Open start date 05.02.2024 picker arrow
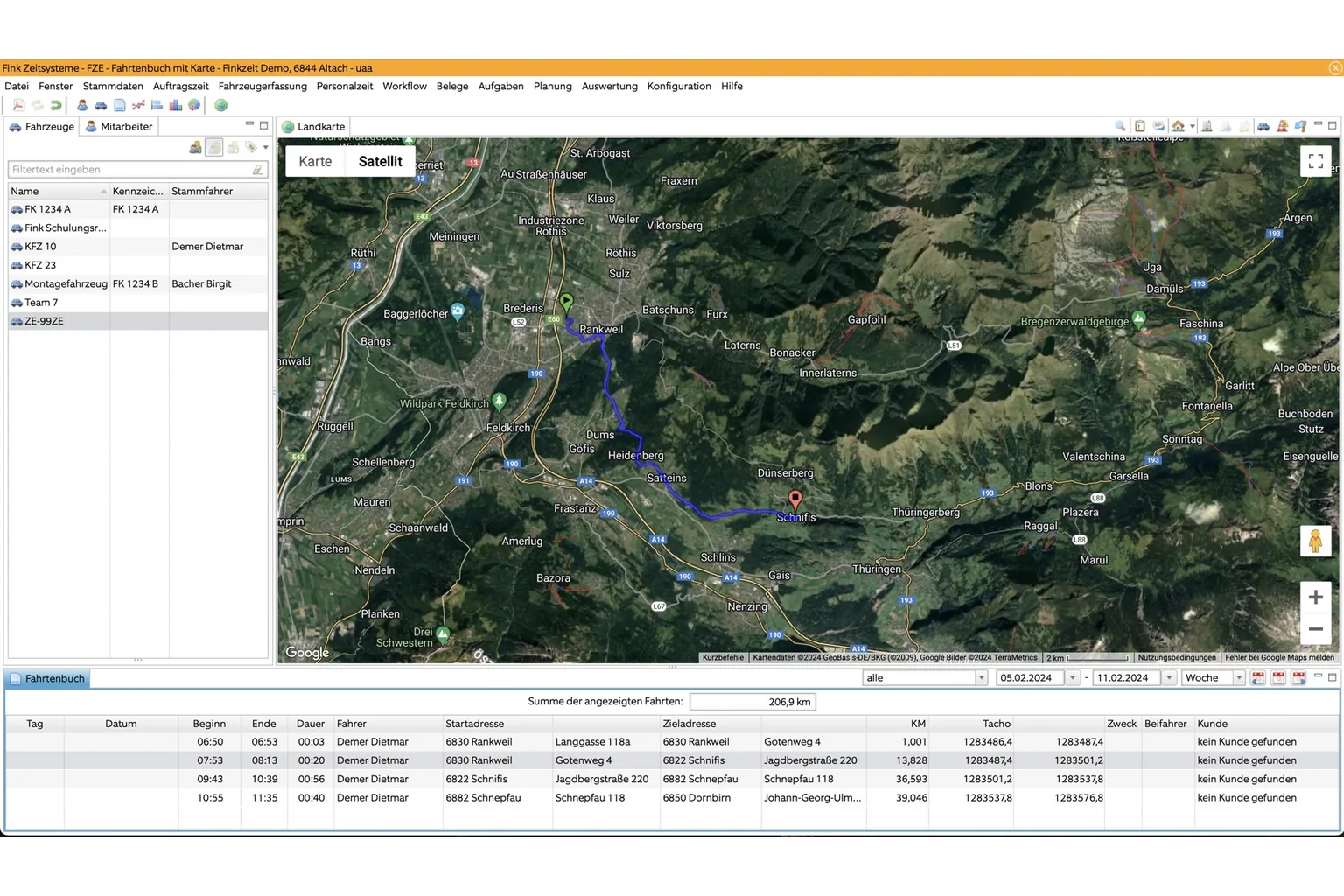 coord(1072,677)
